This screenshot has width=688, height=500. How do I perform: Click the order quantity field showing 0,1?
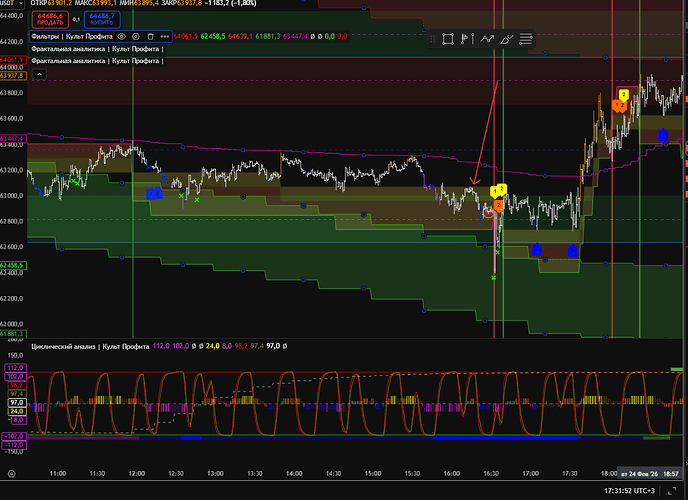(77, 19)
